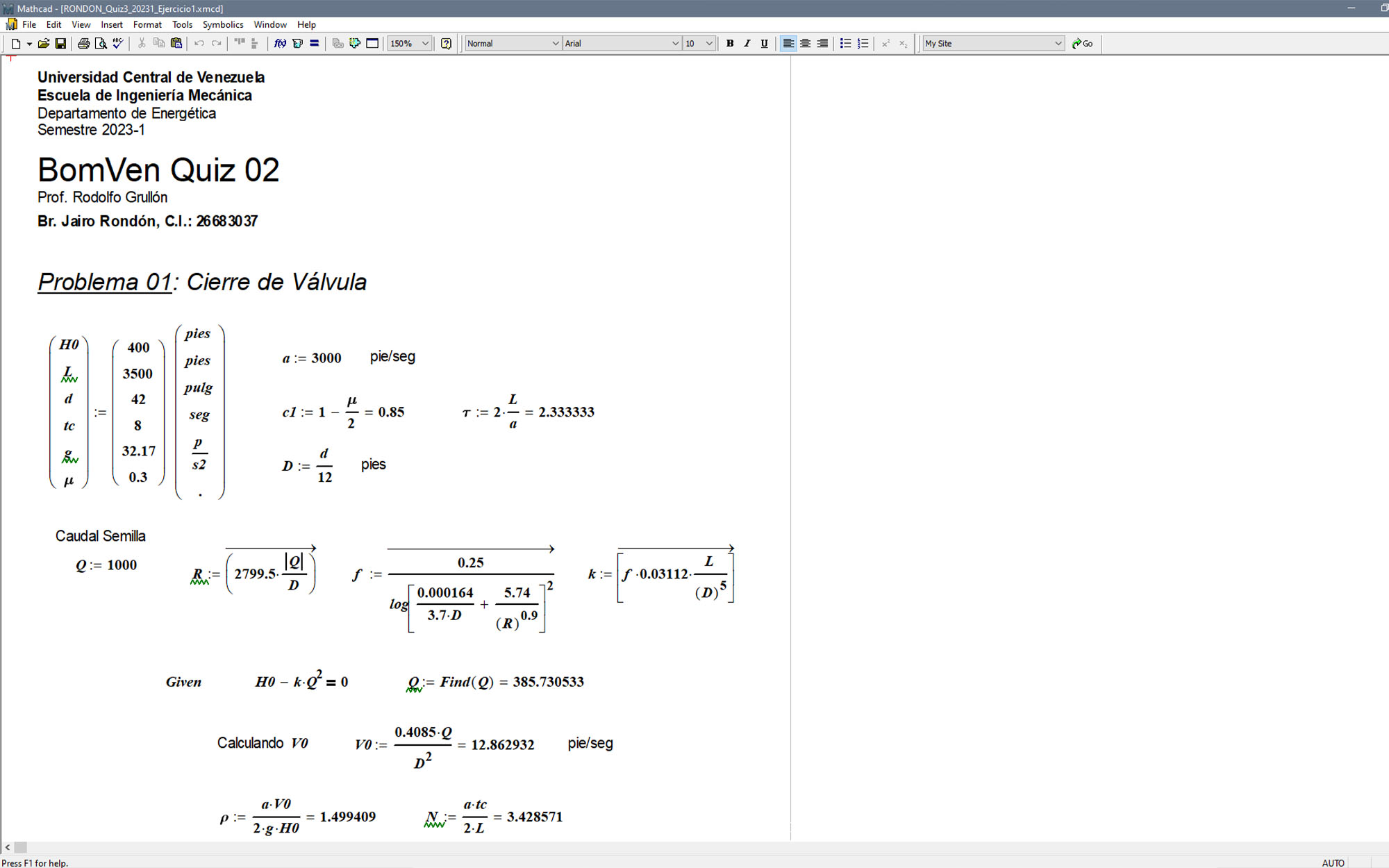Click the Insert Unit measuring cup icon

(x=297, y=43)
